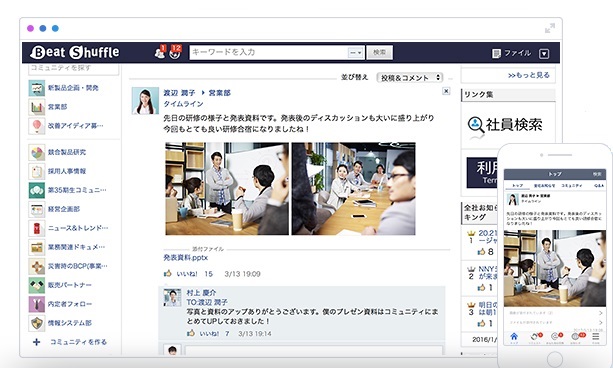Click the 営業部 bar chart icon
The width and height of the screenshot is (613, 368).
coord(37,107)
